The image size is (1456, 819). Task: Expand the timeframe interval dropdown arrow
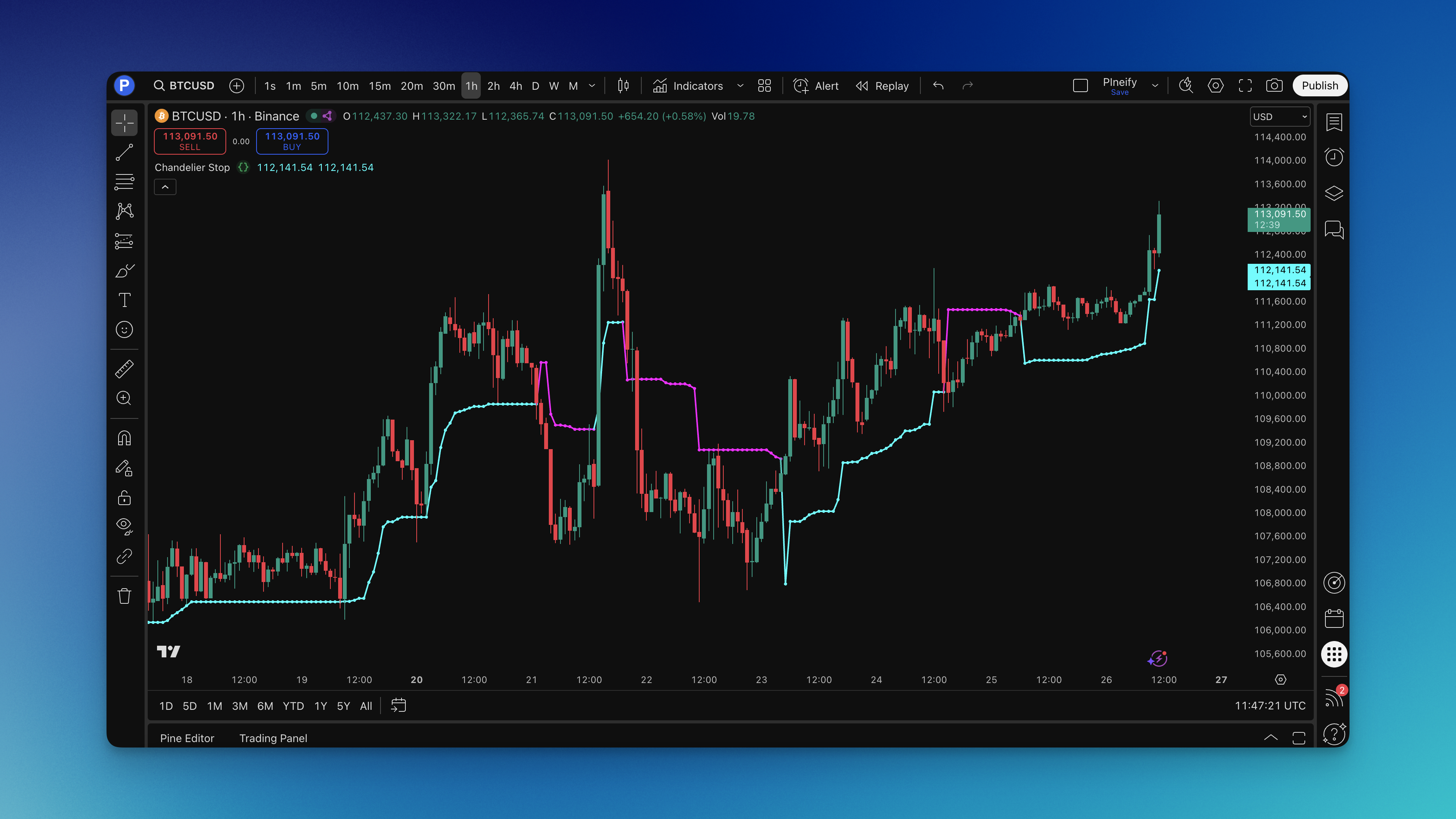[x=592, y=86]
